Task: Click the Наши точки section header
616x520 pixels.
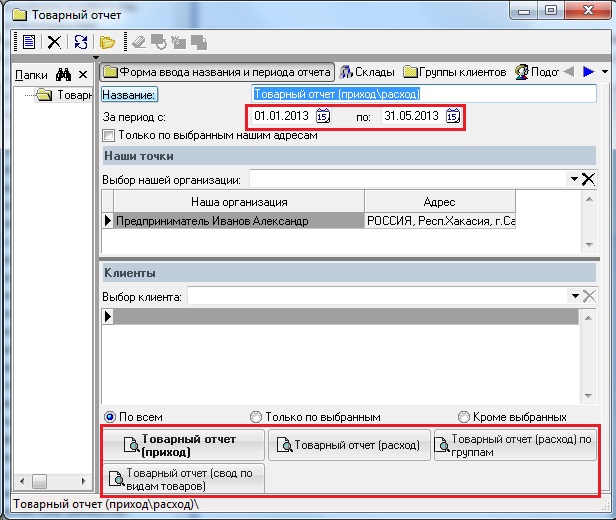Action: point(350,156)
